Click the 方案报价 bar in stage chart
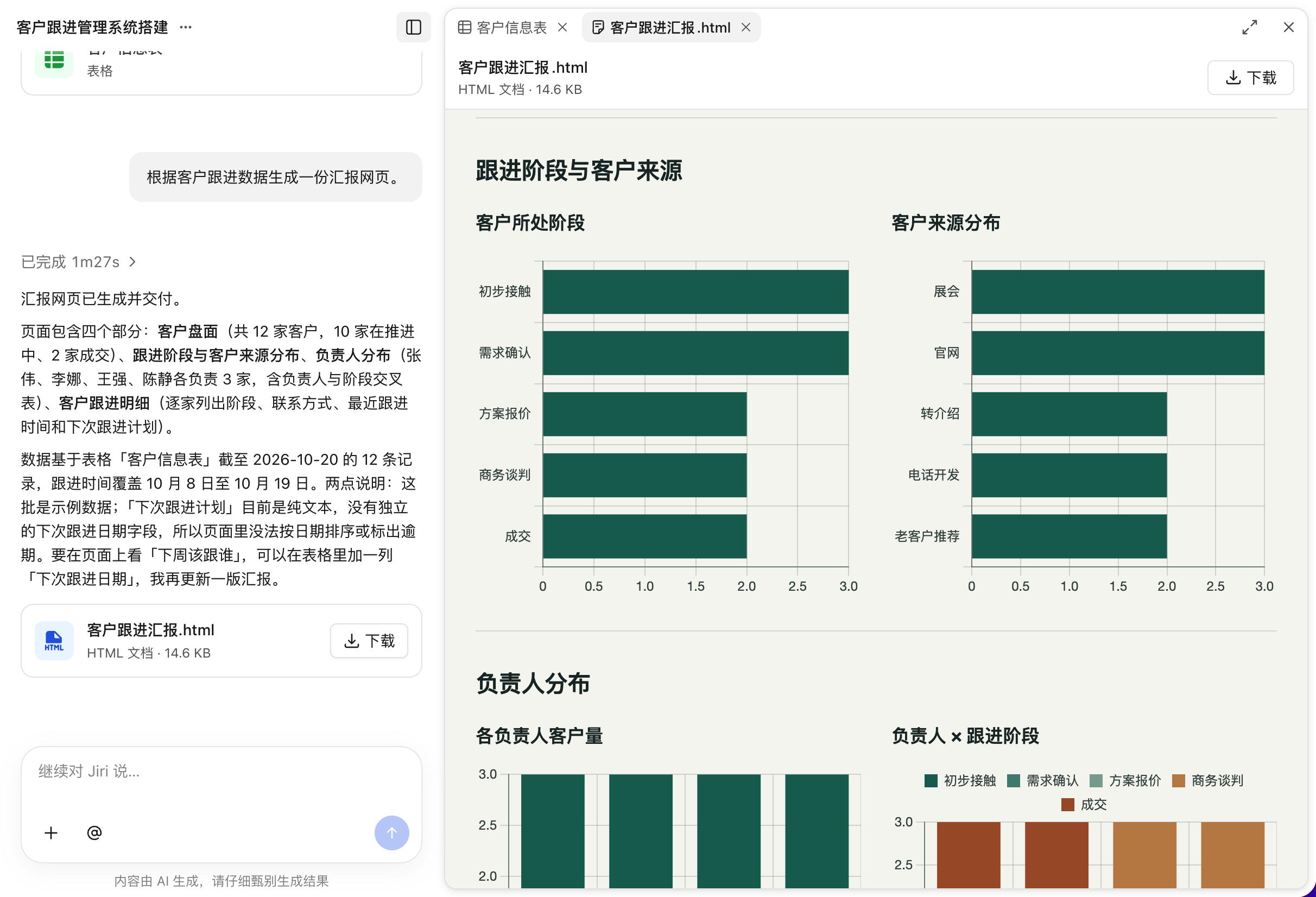The image size is (1316, 897). click(x=644, y=414)
